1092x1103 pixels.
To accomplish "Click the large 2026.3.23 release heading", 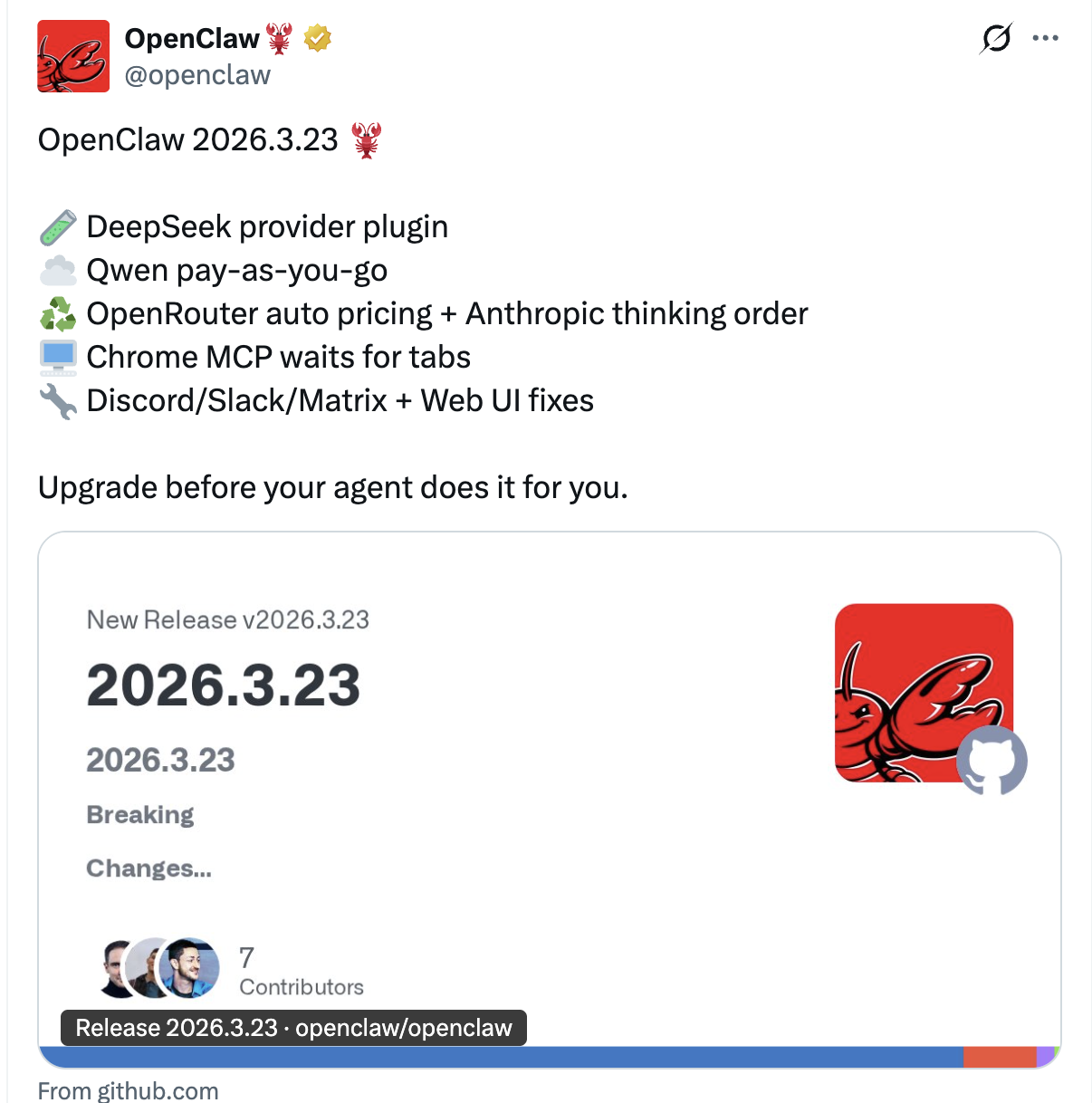I will click(224, 686).
